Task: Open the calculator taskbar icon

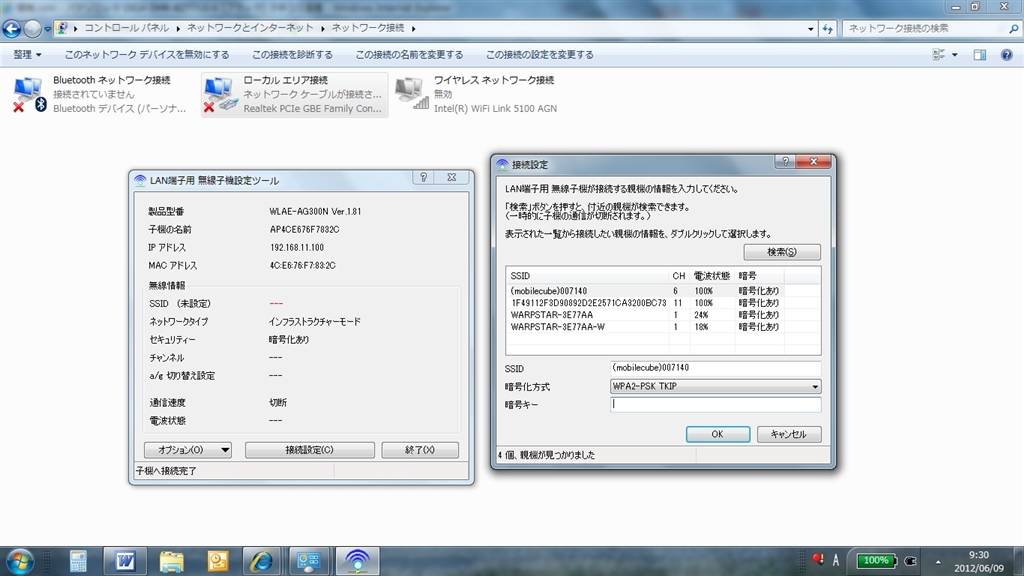Action: [78, 562]
